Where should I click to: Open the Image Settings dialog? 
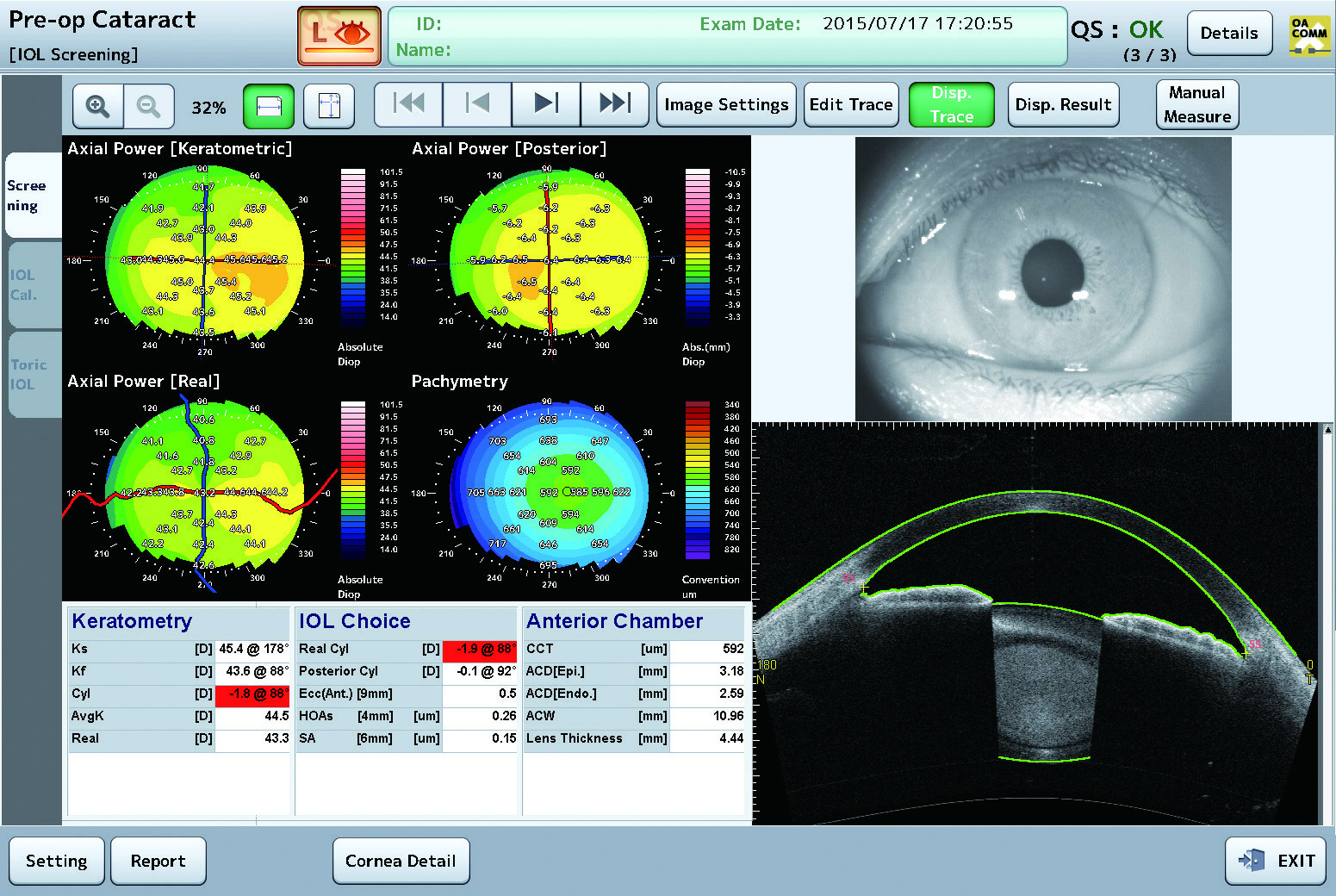click(726, 105)
